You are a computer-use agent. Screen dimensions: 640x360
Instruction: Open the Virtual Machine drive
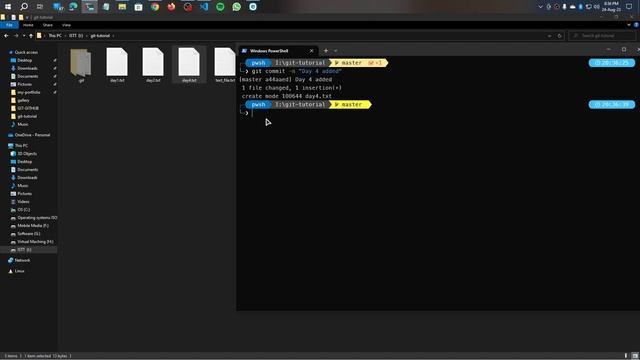point(35,242)
